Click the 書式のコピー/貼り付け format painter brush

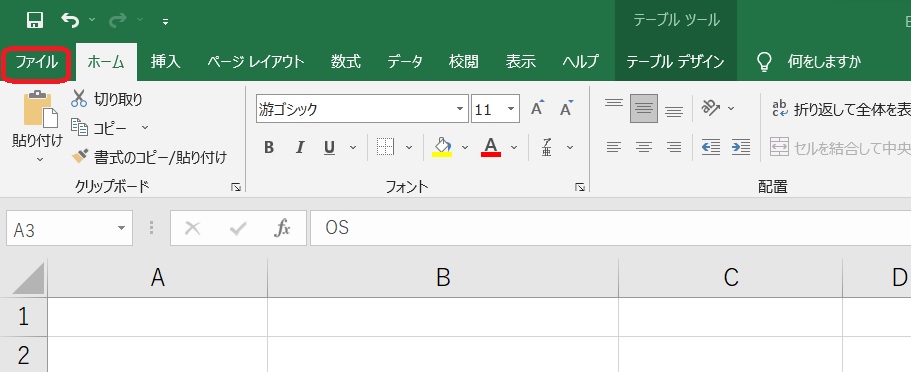pos(80,156)
